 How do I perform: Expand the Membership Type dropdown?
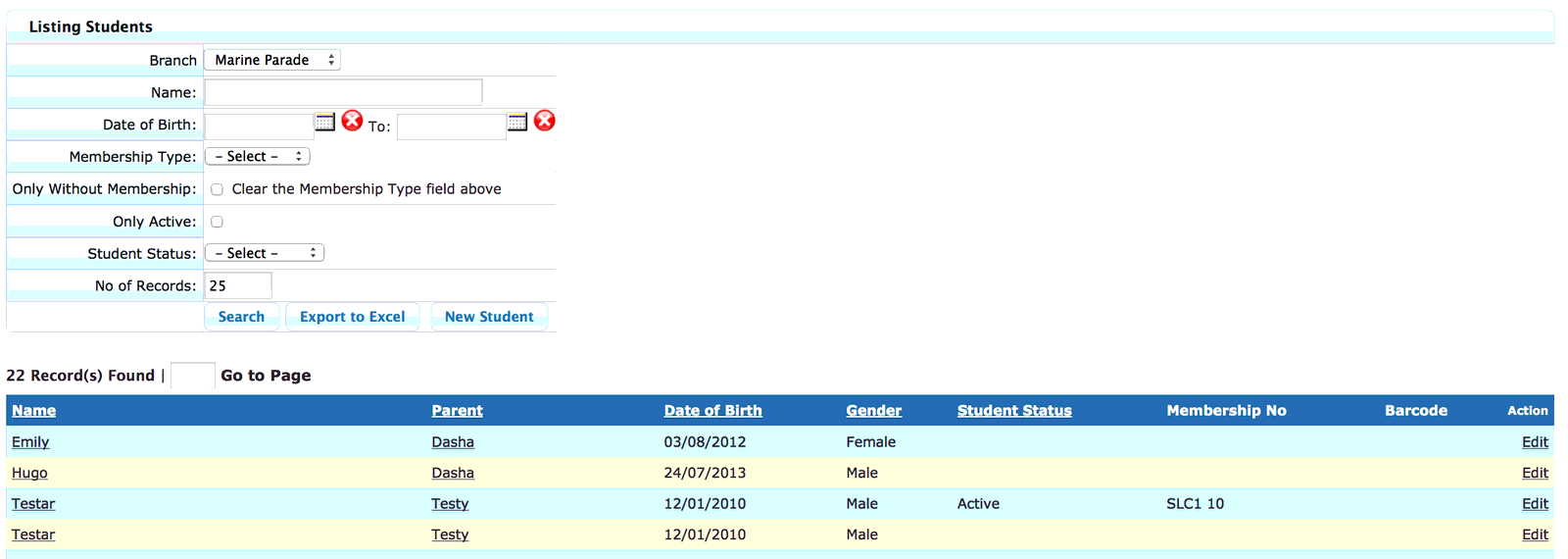(x=258, y=156)
